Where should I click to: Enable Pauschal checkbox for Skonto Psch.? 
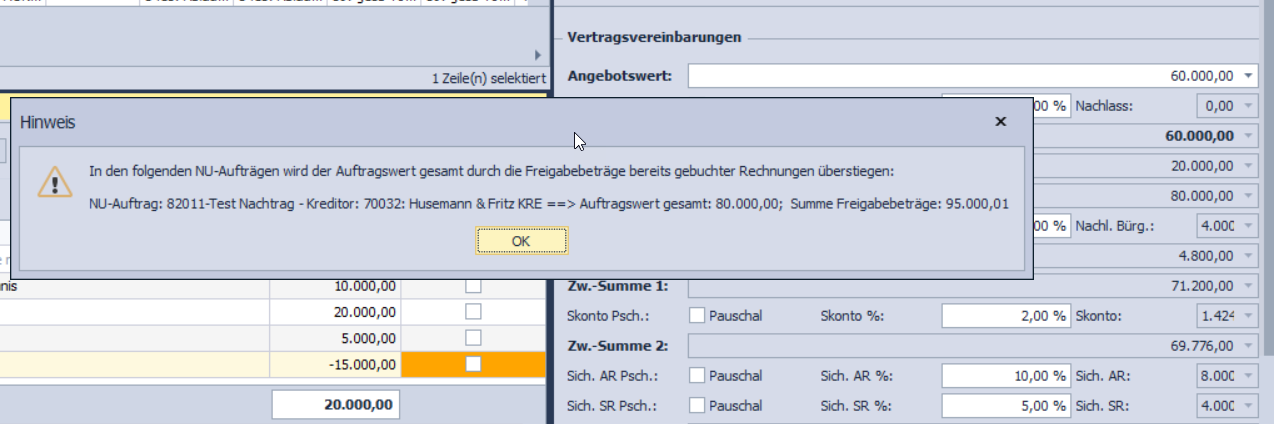click(x=698, y=317)
